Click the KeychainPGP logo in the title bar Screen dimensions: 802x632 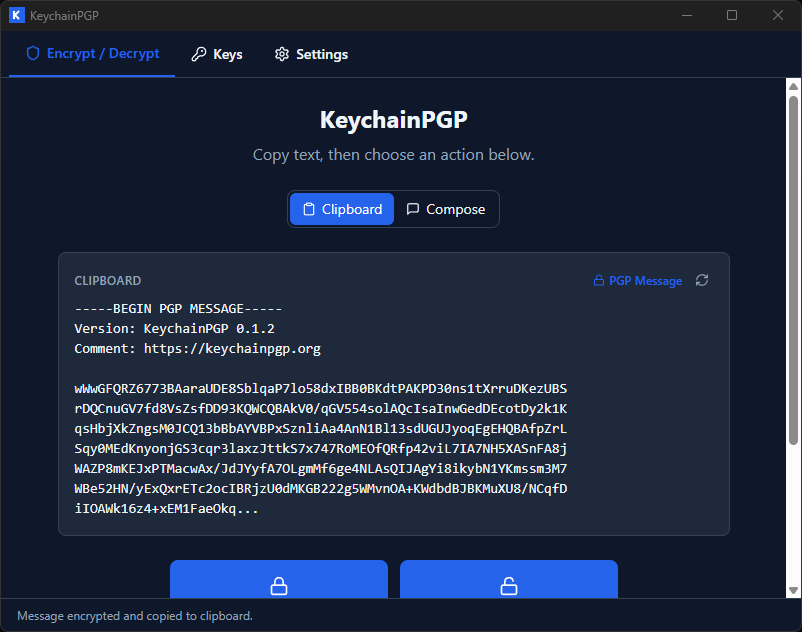[15, 15]
